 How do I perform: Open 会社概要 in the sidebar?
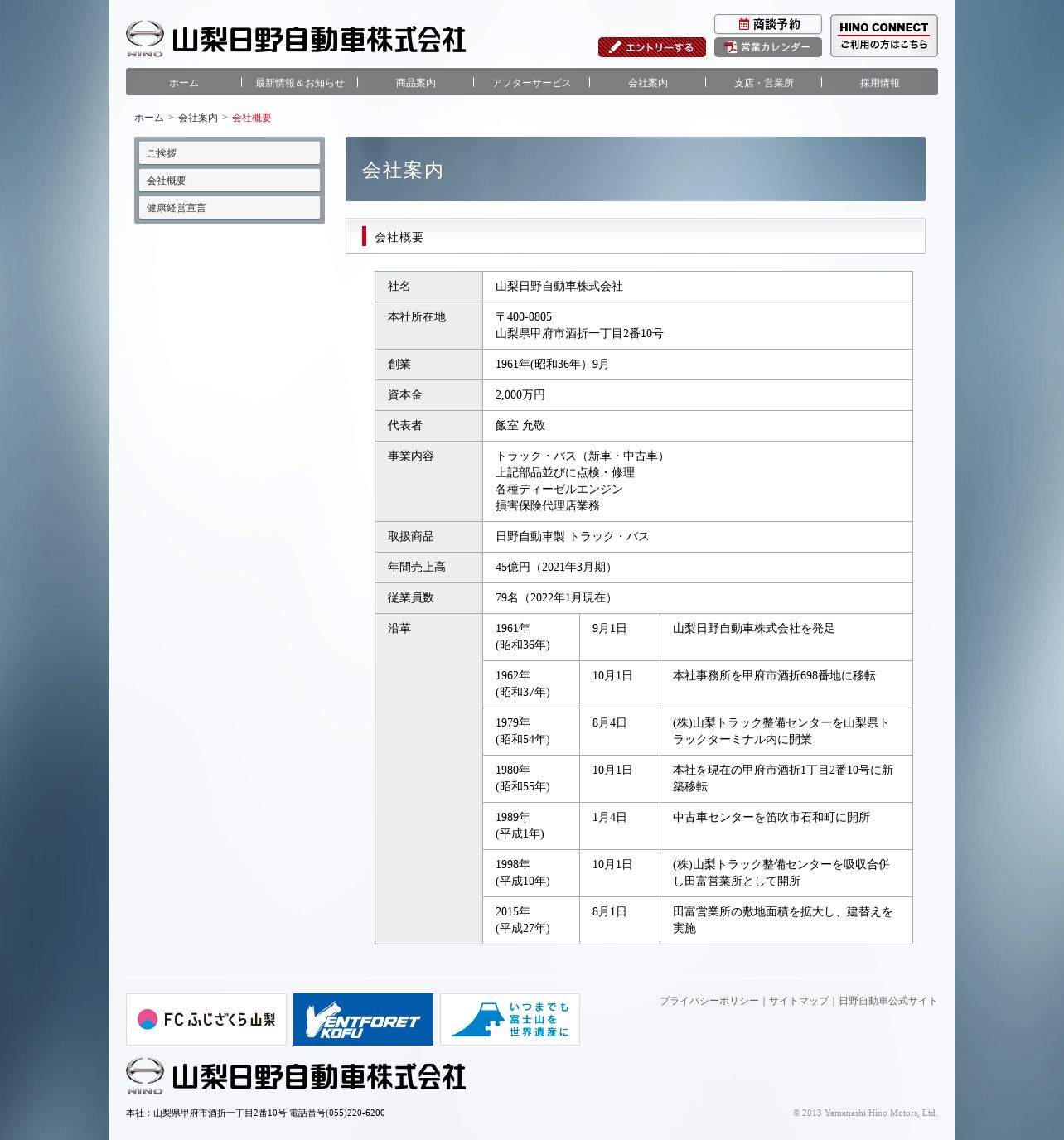pos(230,180)
